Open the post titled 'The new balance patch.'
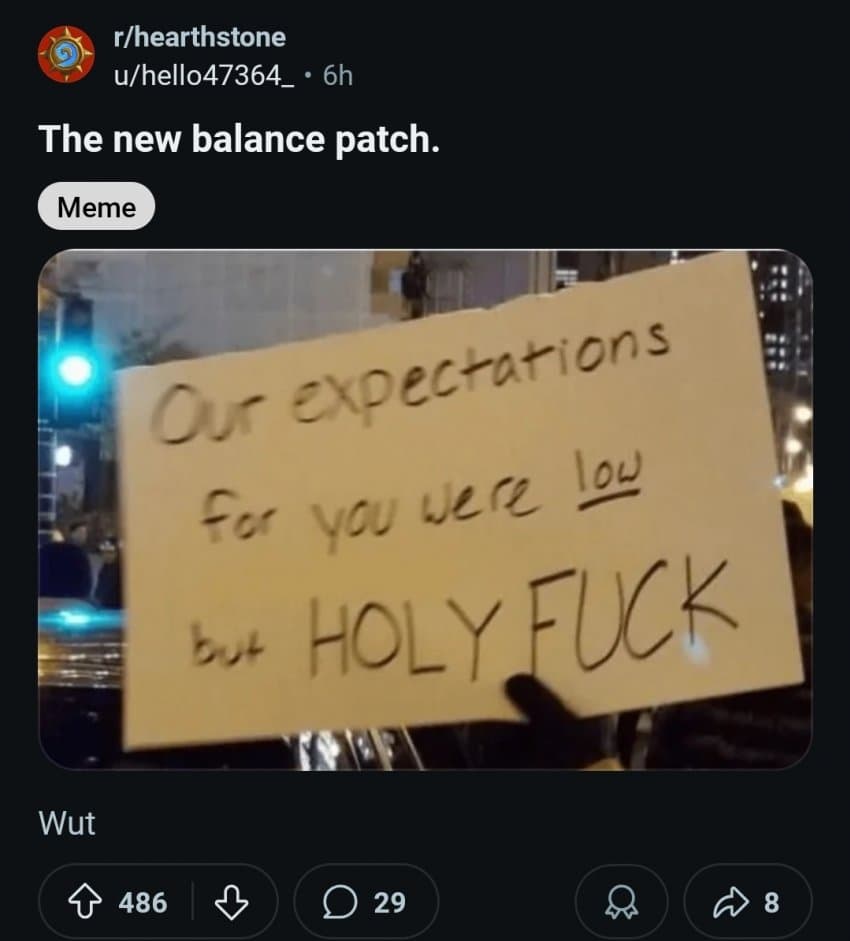 [239, 139]
